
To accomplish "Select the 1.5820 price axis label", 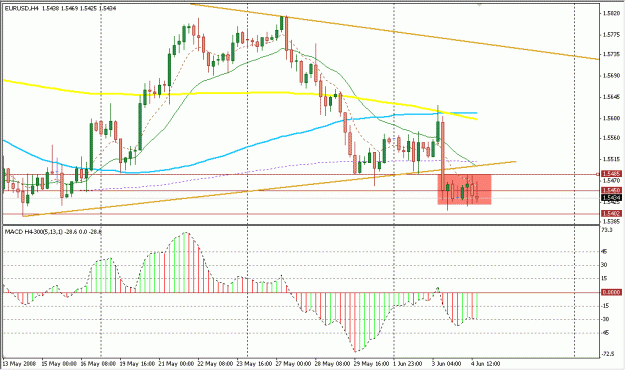I will [x=612, y=13].
